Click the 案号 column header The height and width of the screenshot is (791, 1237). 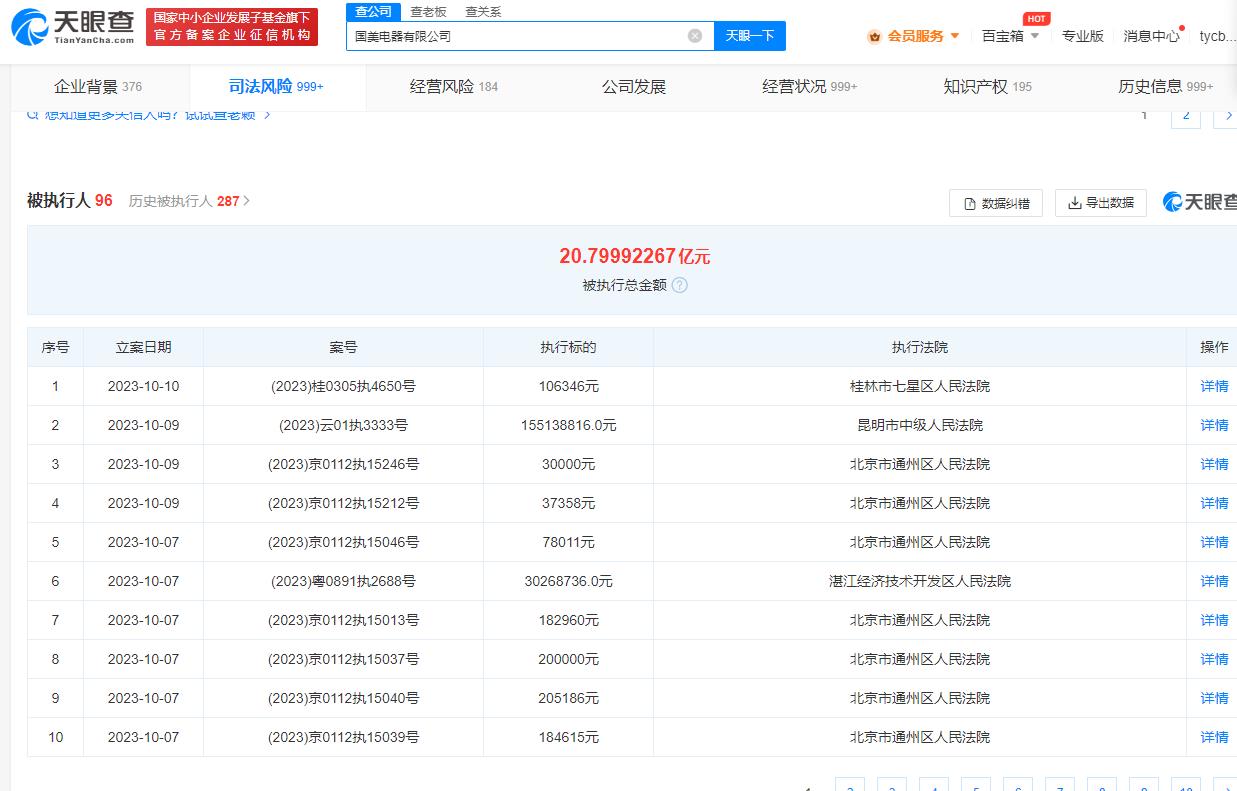343,347
